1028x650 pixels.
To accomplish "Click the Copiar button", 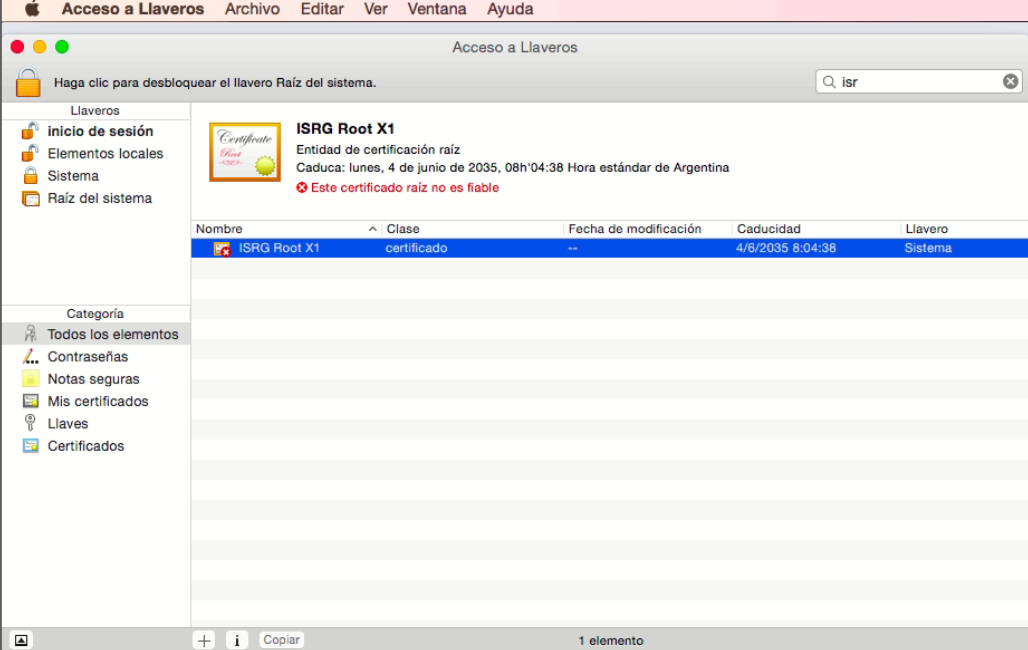I will [x=281, y=640].
